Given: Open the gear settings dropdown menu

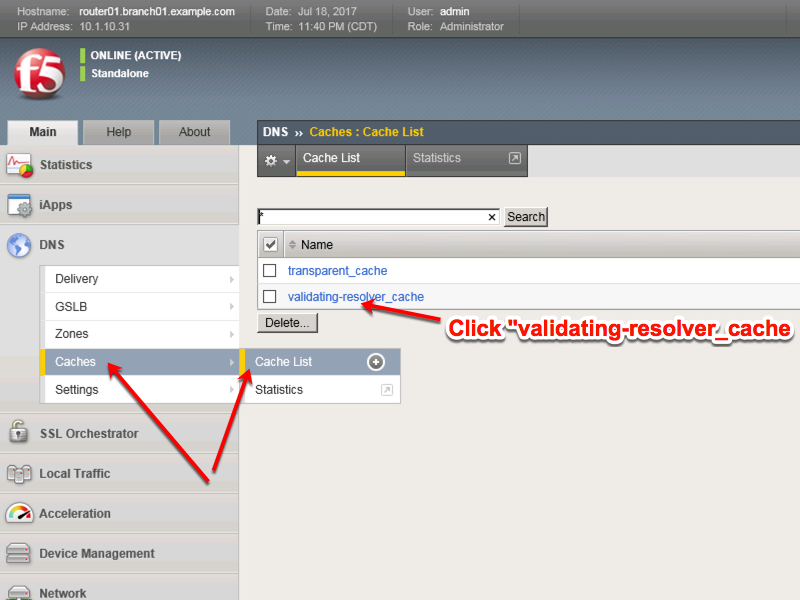Looking at the screenshot, I should pos(277,161).
